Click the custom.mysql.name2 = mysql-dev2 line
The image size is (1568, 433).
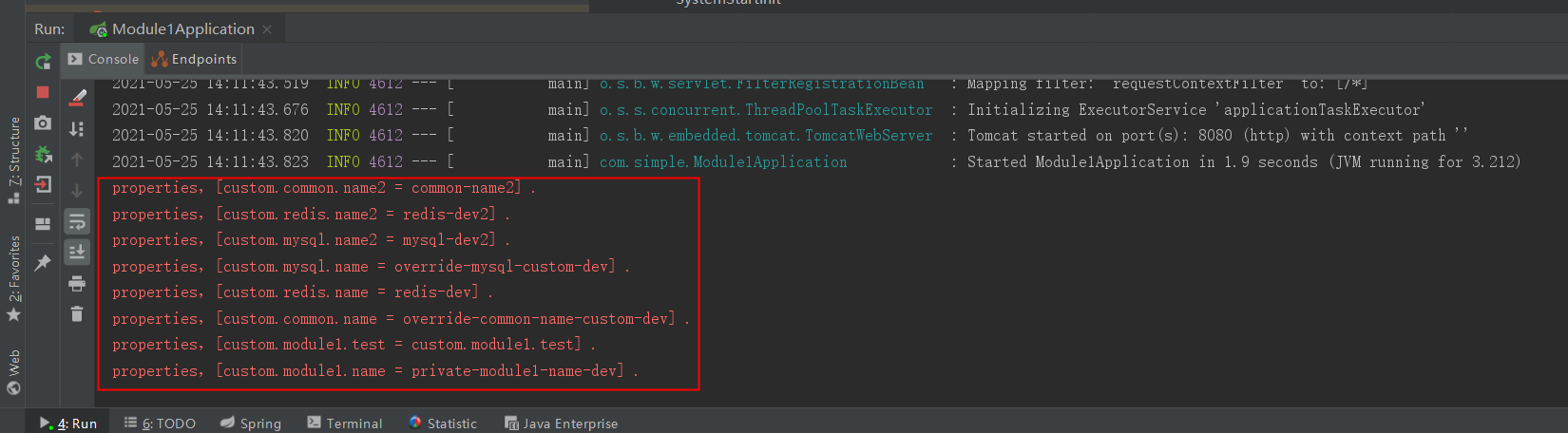pyautogui.click(x=311, y=240)
